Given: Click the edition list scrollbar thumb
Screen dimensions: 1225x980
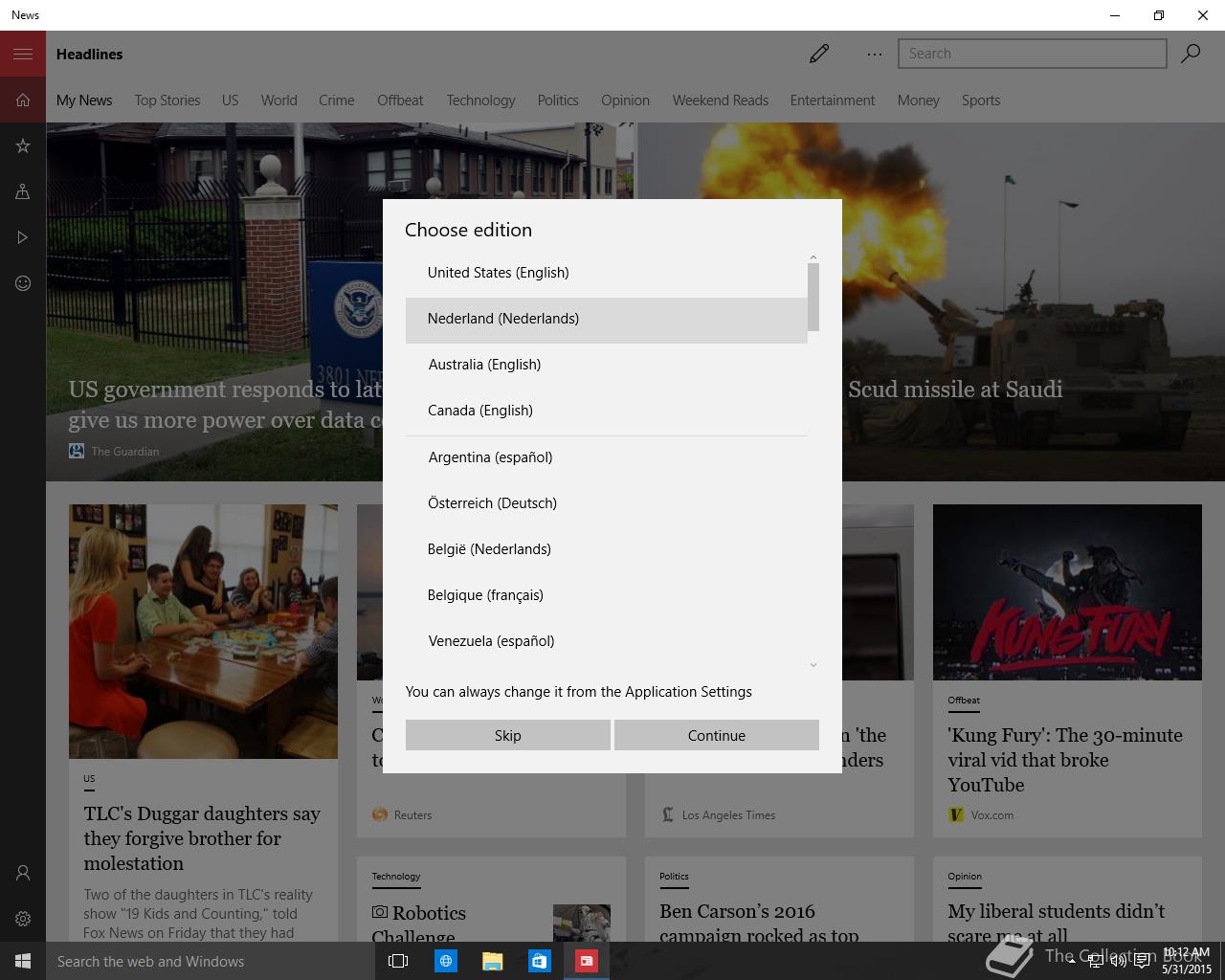Looking at the screenshot, I should pyautogui.click(x=813, y=298).
